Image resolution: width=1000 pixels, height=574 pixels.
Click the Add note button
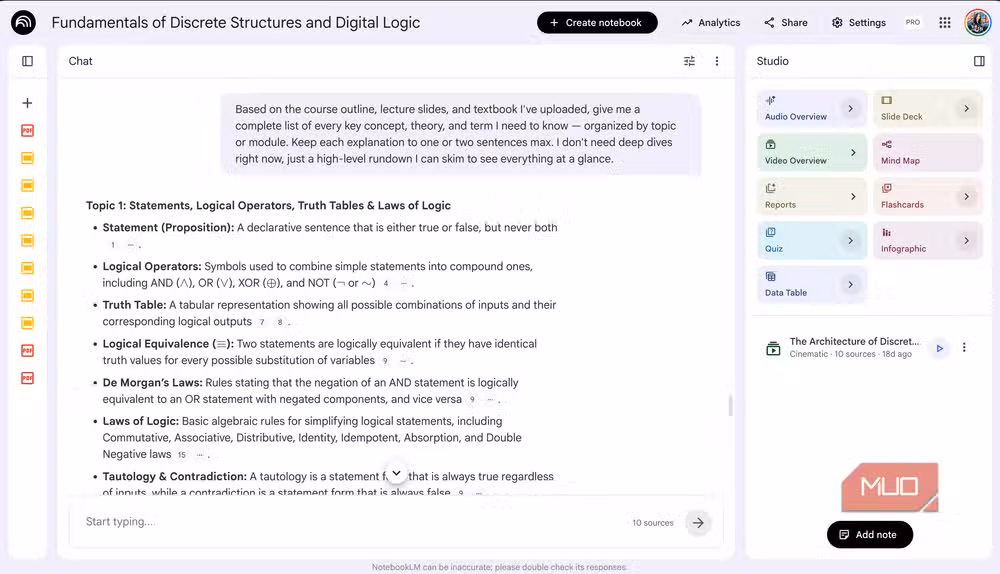[x=869, y=534]
